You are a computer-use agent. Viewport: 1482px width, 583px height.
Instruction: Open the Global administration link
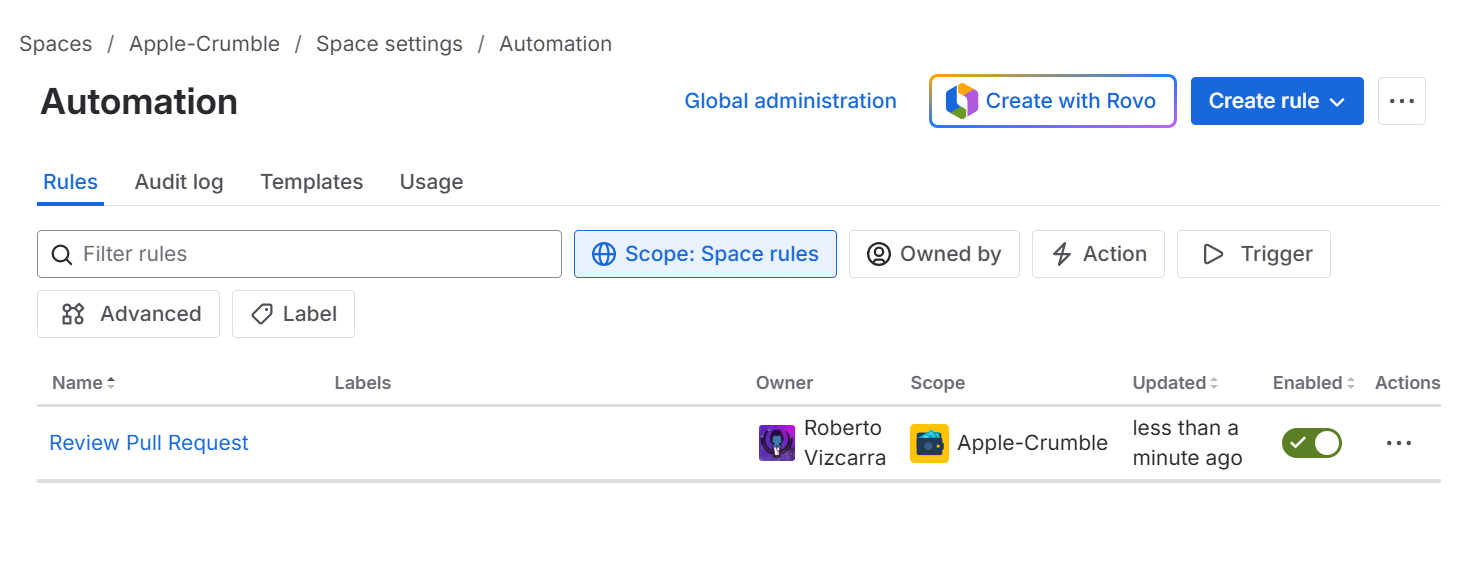pos(790,101)
